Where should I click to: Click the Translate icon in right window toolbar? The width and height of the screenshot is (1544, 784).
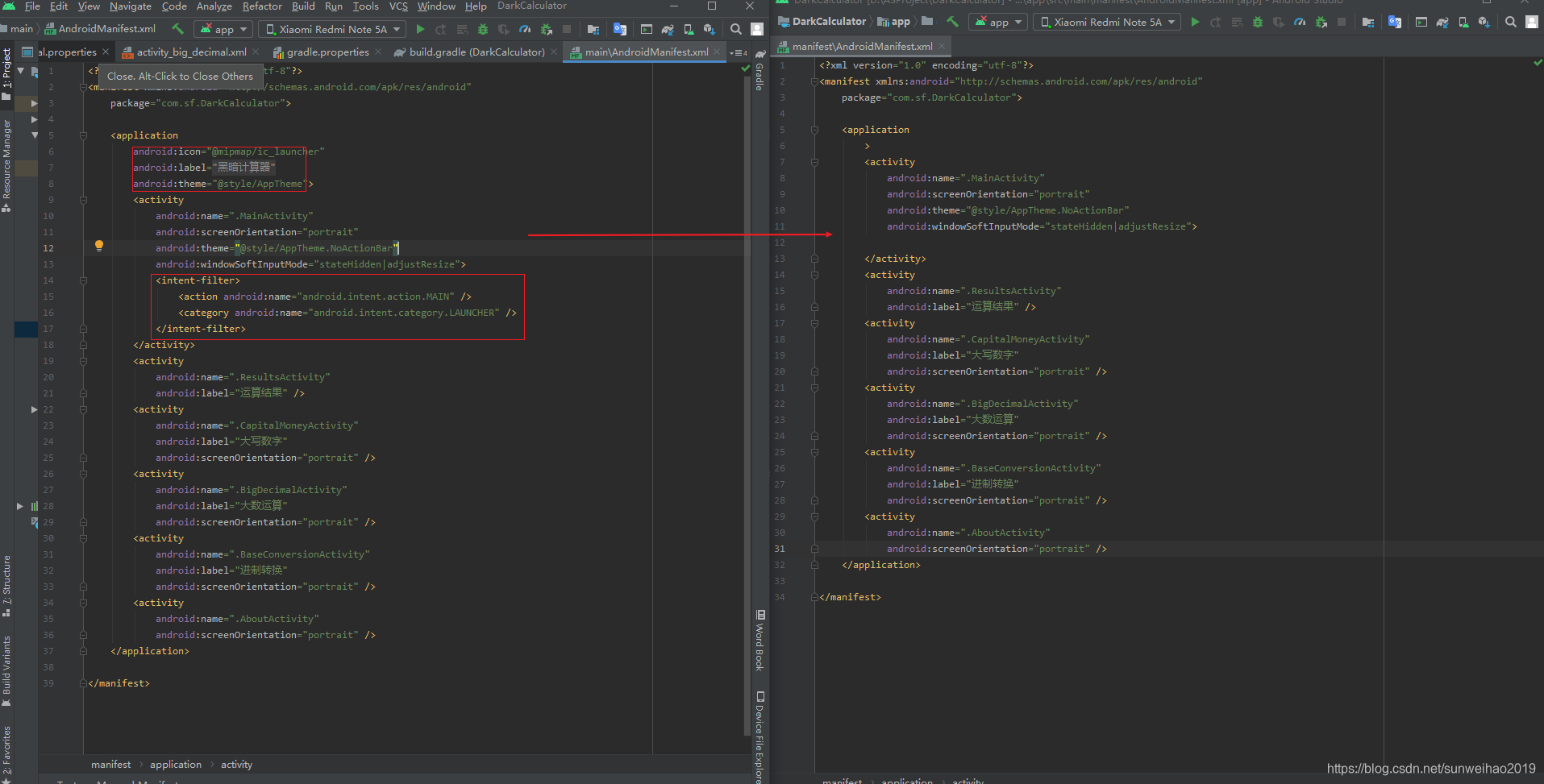tap(1394, 22)
